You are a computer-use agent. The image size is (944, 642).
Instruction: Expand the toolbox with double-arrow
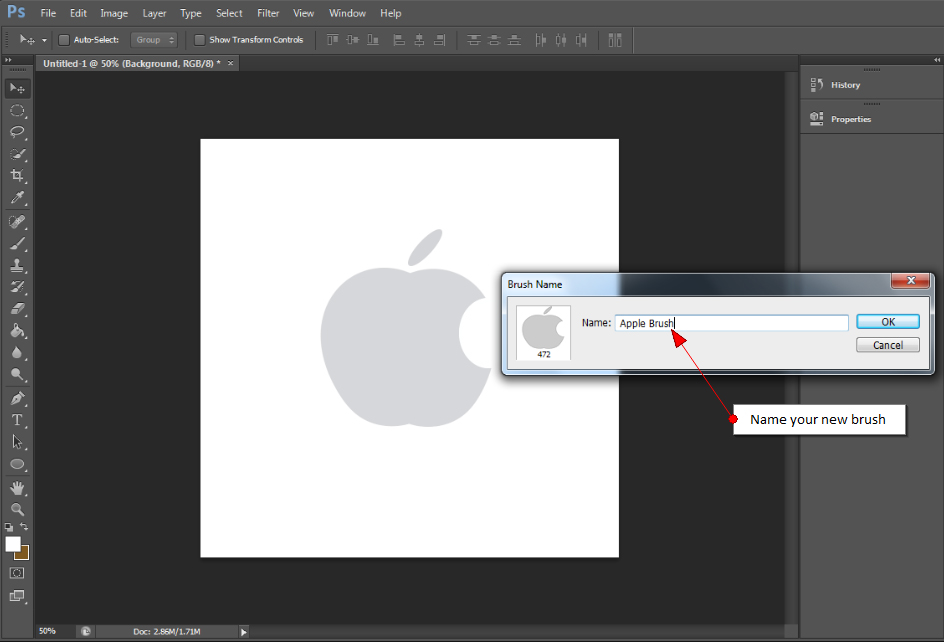[x=8, y=60]
